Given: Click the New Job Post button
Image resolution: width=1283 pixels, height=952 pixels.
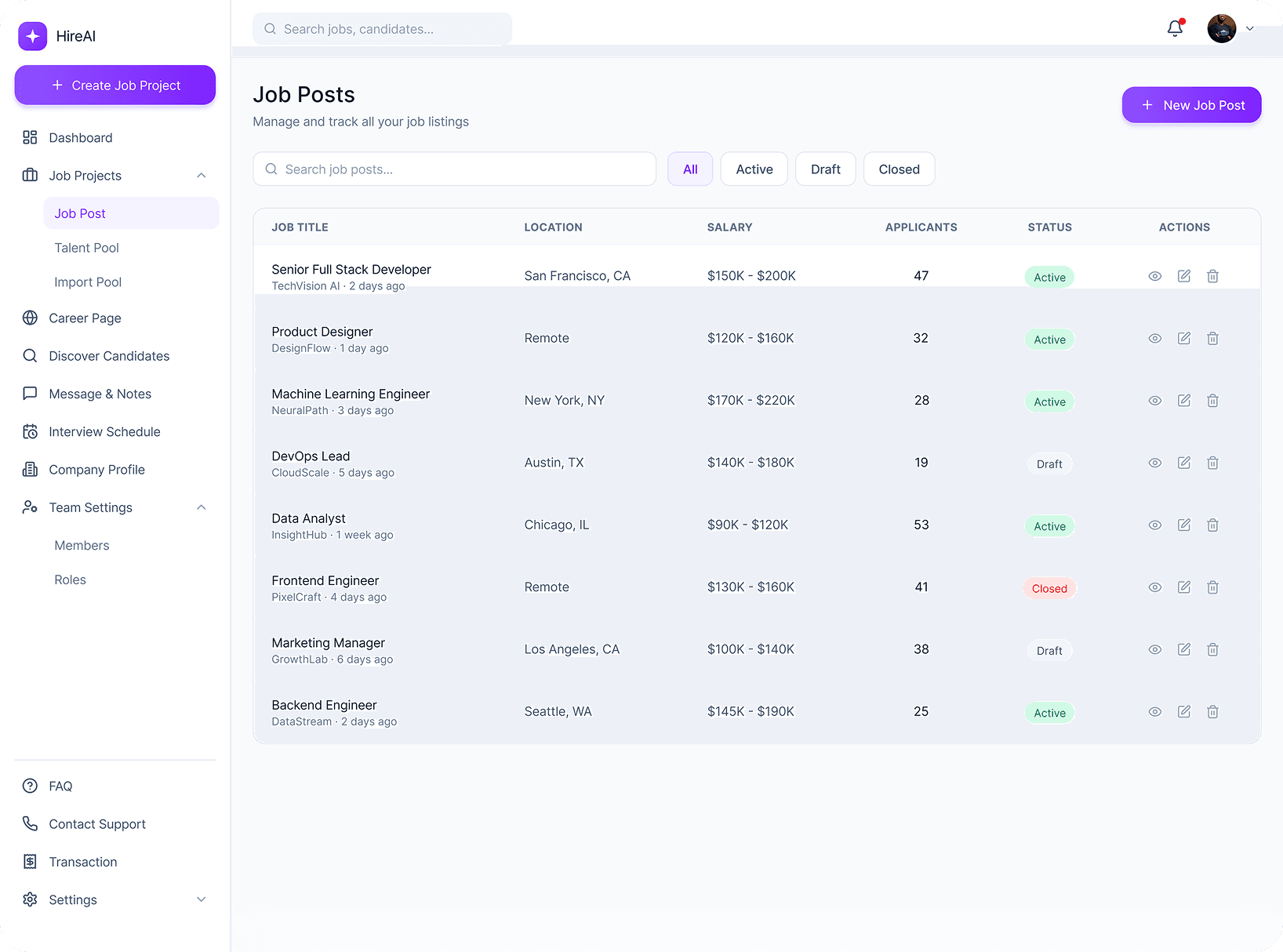Looking at the screenshot, I should click(1191, 105).
